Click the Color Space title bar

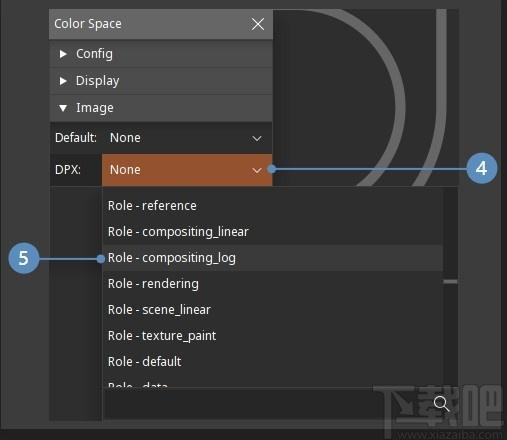150,24
